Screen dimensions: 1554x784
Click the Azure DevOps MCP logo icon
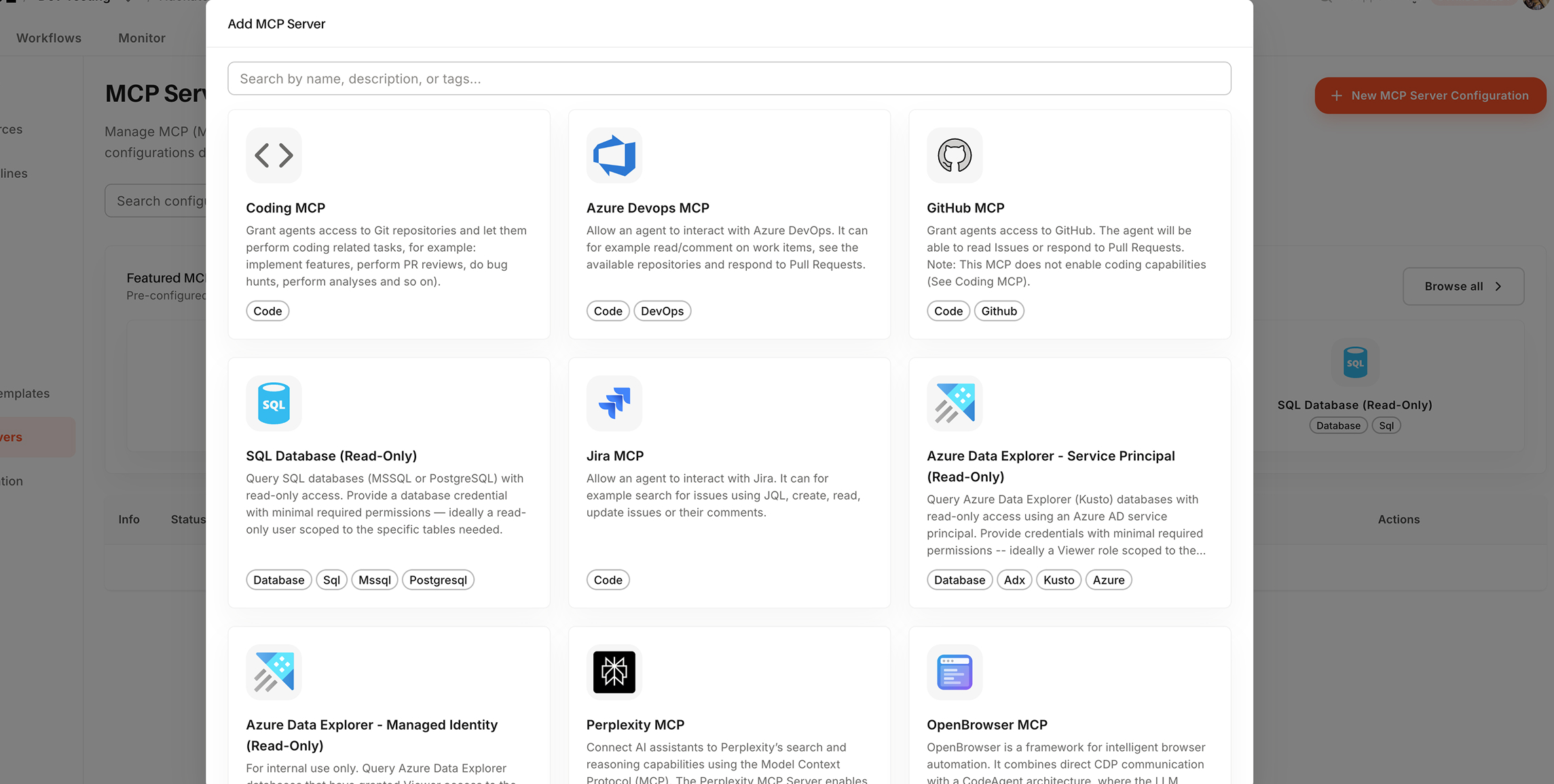[x=614, y=155]
